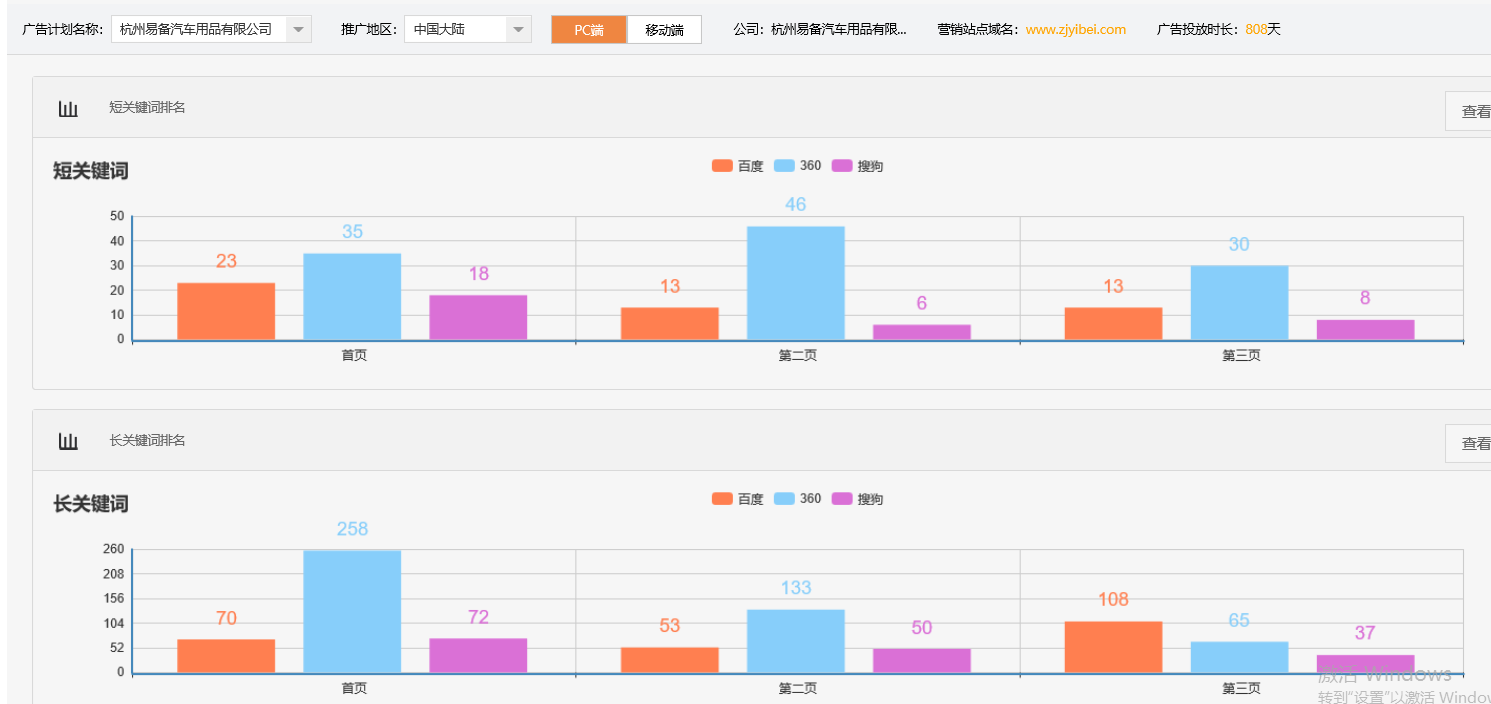Click the 百度 第三页 bar labeled 108

[1113, 647]
